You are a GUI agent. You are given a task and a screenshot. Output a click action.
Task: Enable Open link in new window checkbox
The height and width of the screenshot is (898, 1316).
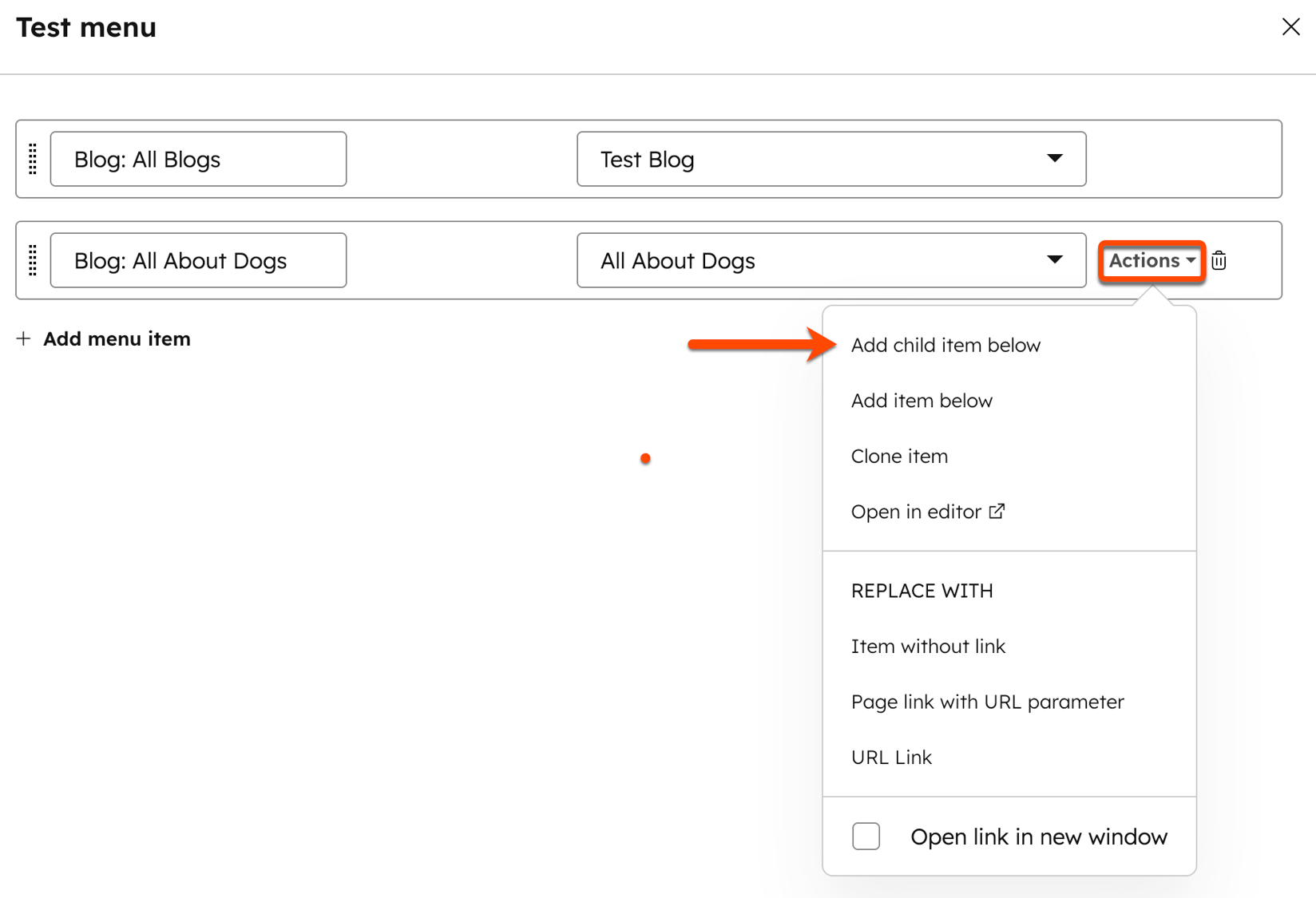click(866, 837)
